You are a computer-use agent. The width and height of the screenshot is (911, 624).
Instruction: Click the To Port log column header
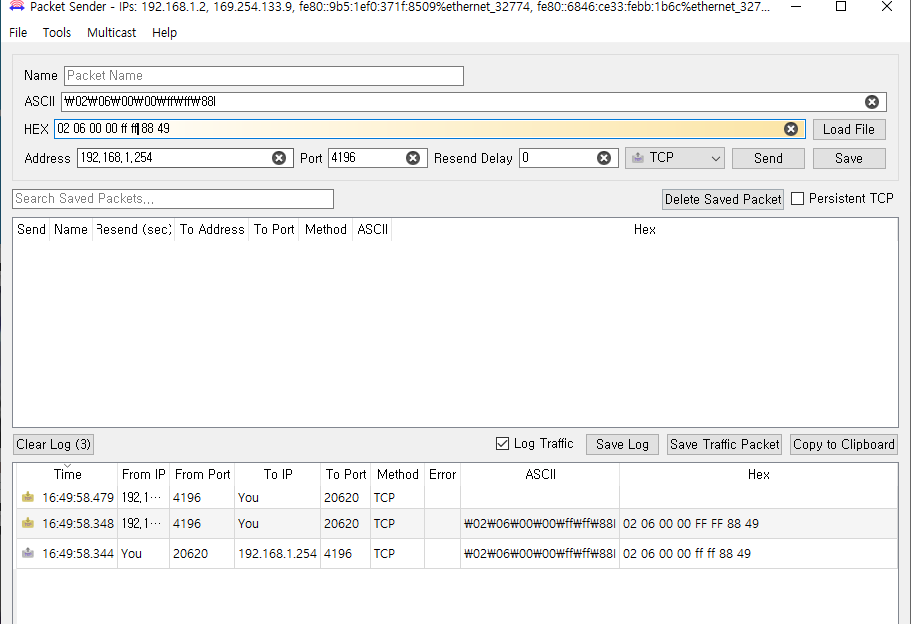coord(346,474)
